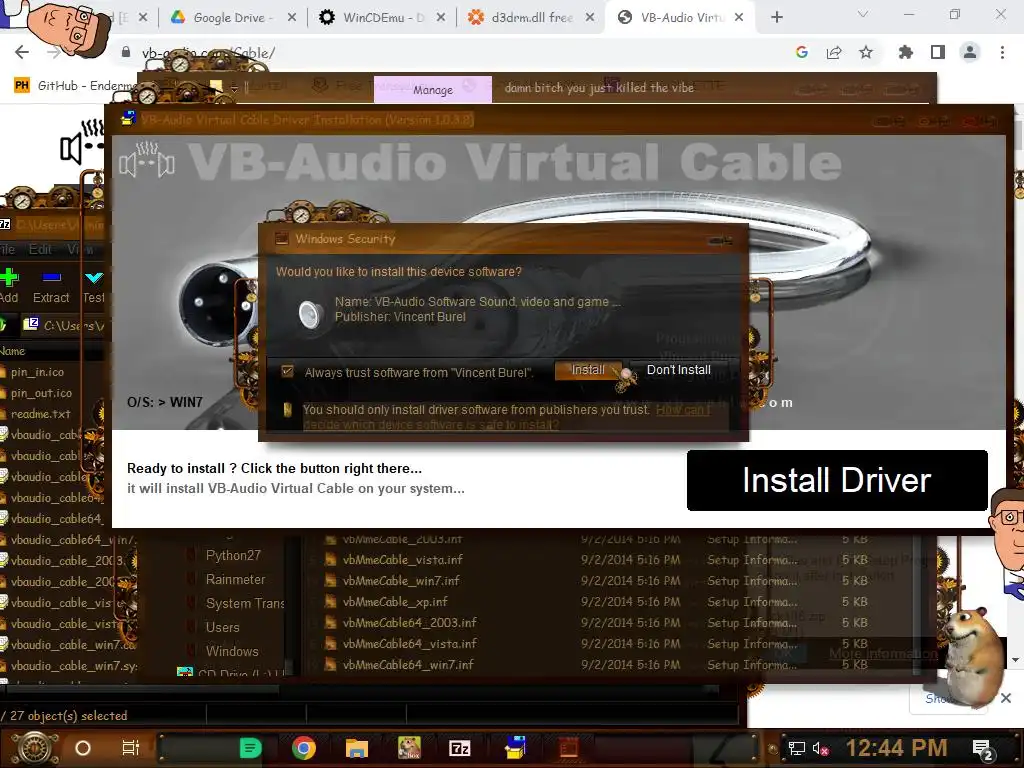Click Don't Install button

[x=679, y=370]
